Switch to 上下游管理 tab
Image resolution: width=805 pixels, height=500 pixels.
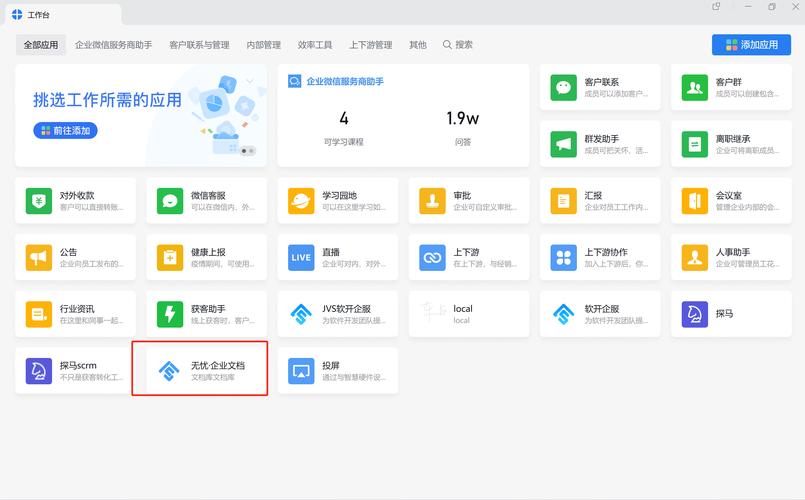371,45
